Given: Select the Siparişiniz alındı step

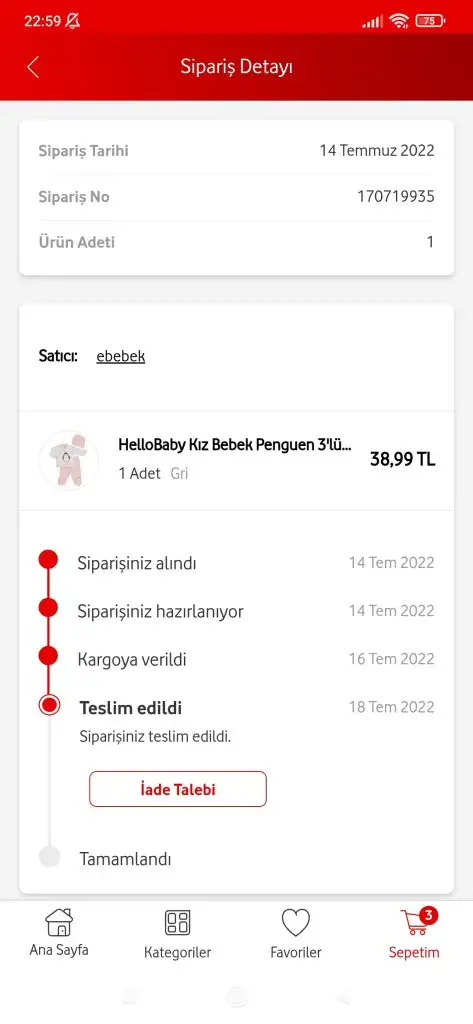Looking at the screenshot, I should tap(137, 563).
